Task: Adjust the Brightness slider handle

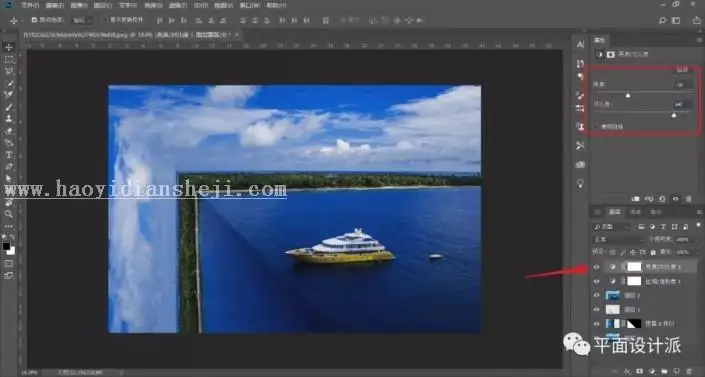Action: [628, 95]
